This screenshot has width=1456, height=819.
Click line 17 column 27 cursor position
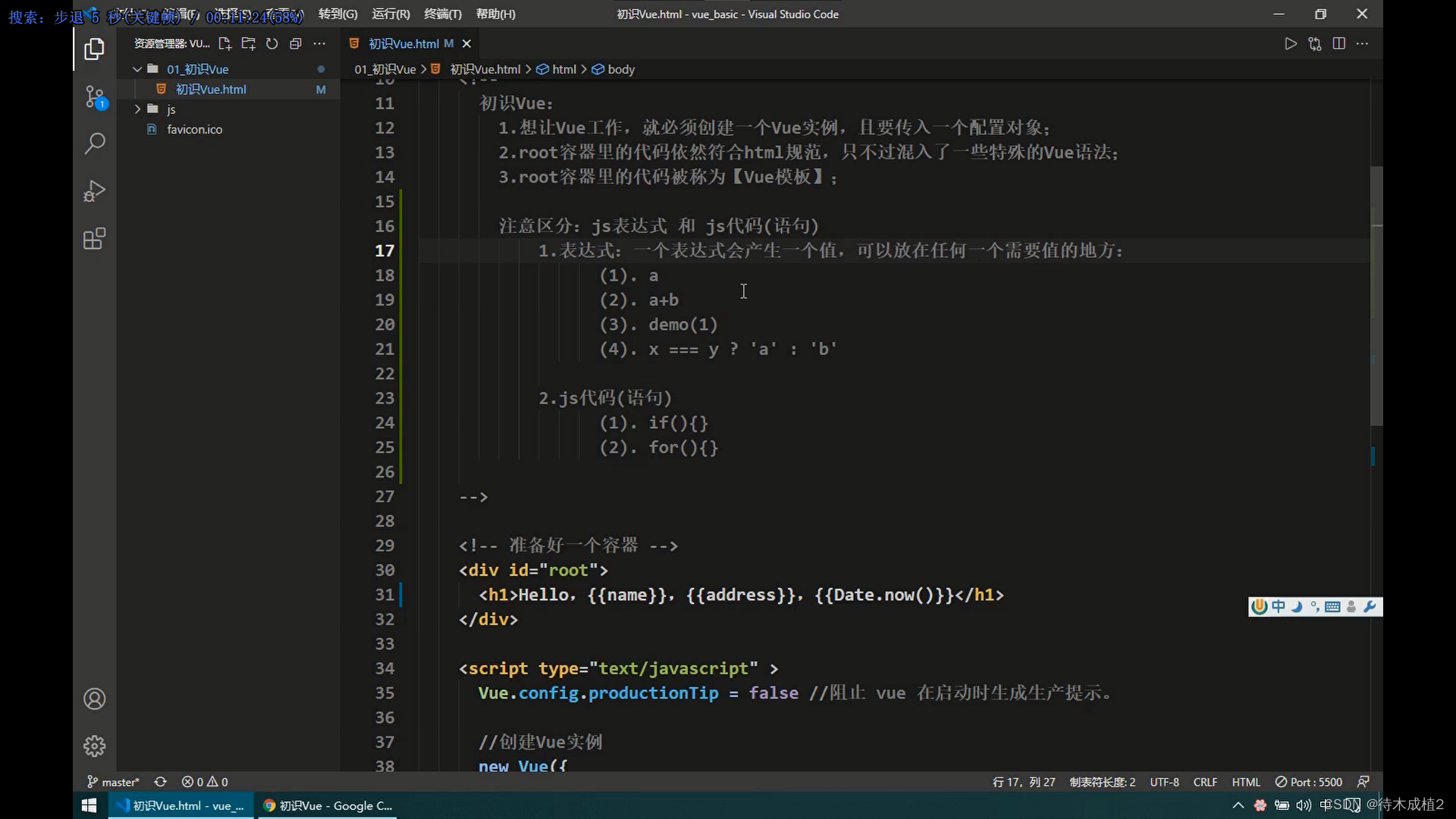[1024, 782]
